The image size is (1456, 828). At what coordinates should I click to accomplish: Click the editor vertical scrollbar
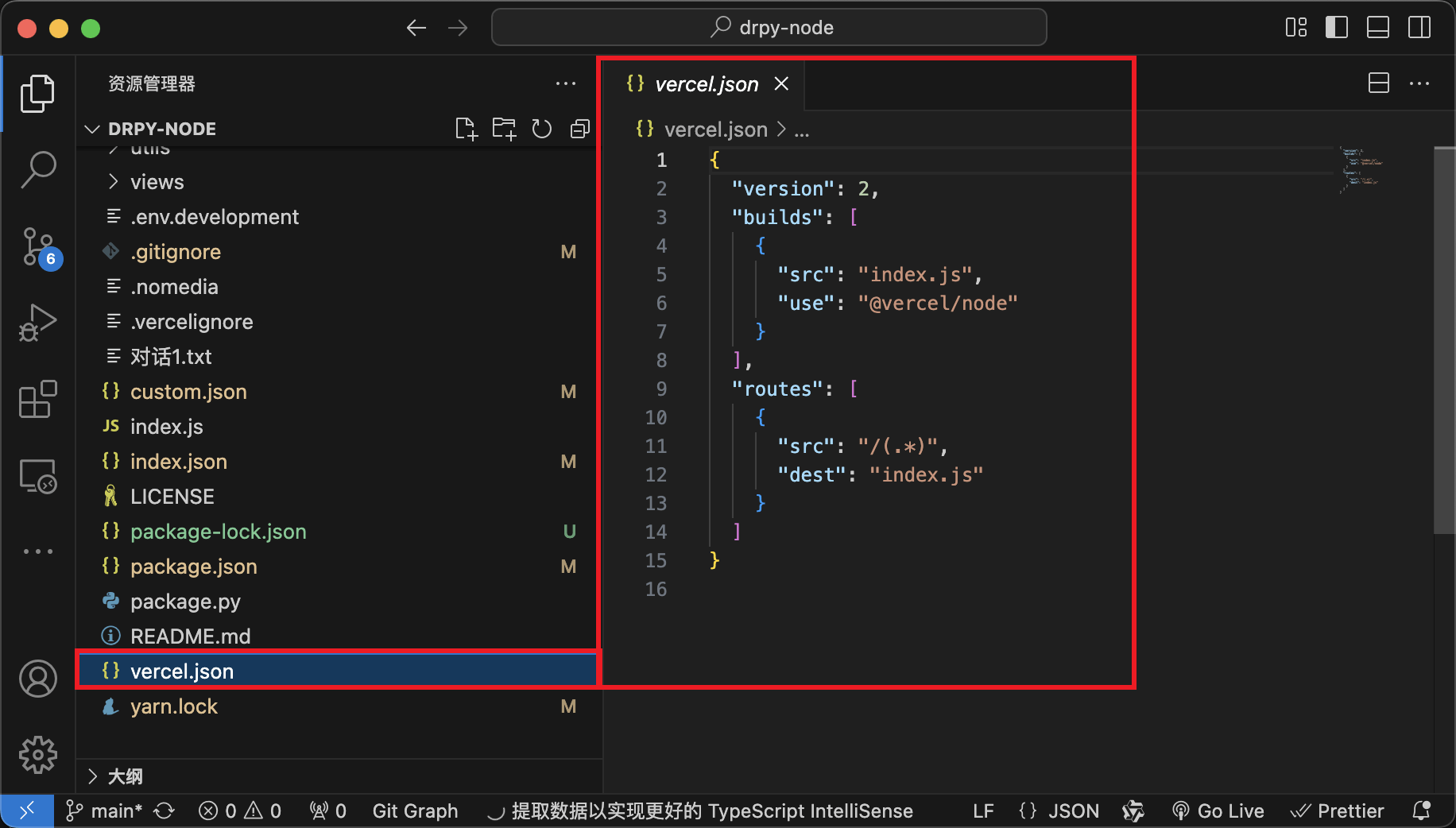[x=1444, y=340]
